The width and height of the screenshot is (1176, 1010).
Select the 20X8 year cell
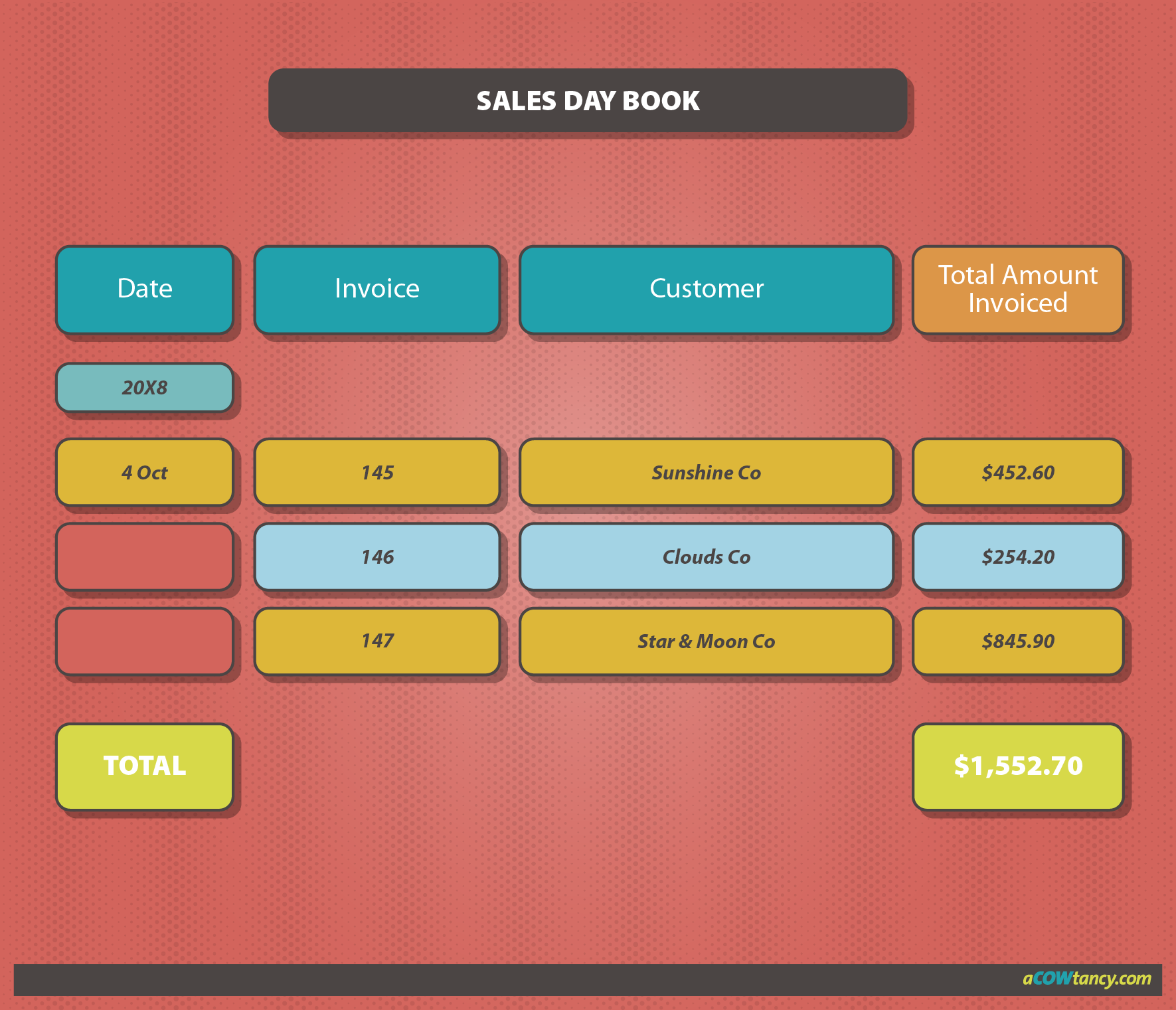(144, 387)
